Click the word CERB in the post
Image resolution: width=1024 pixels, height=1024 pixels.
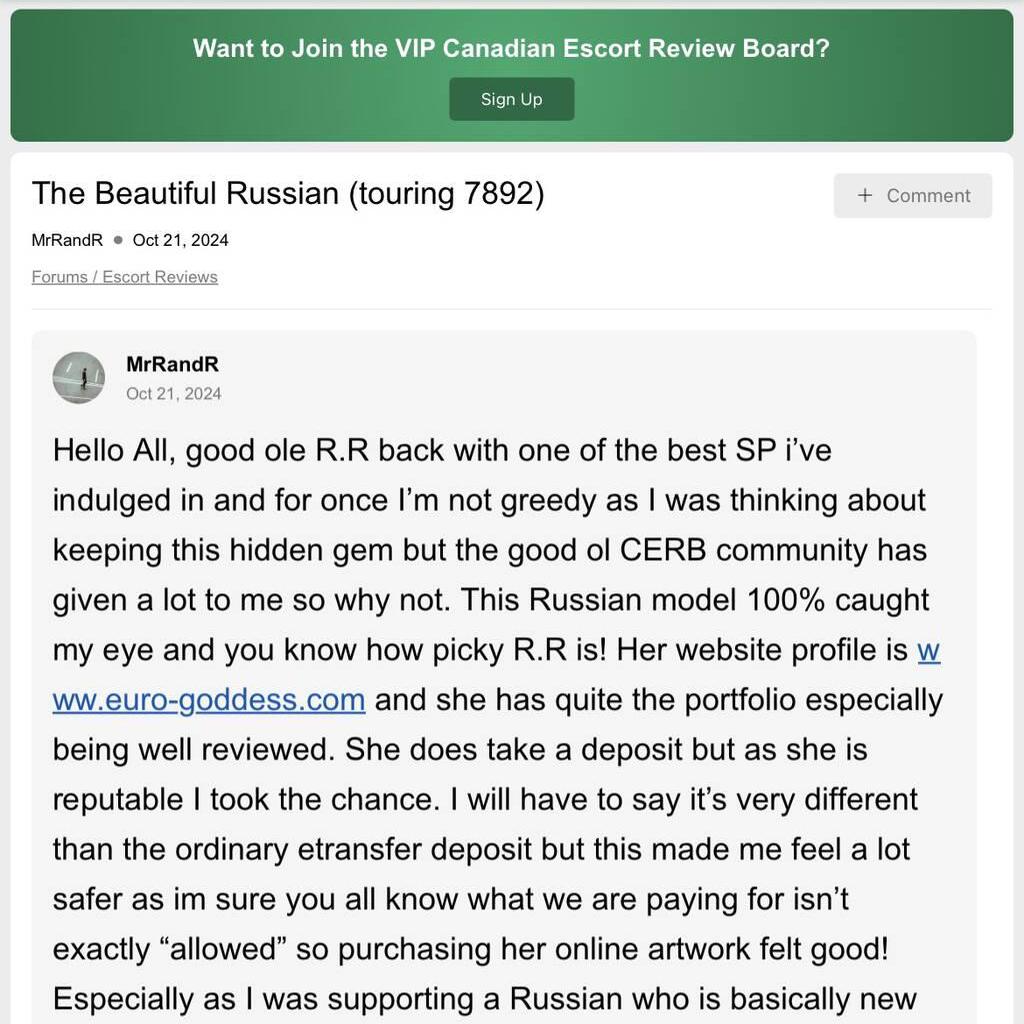pyautogui.click(x=663, y=551)
